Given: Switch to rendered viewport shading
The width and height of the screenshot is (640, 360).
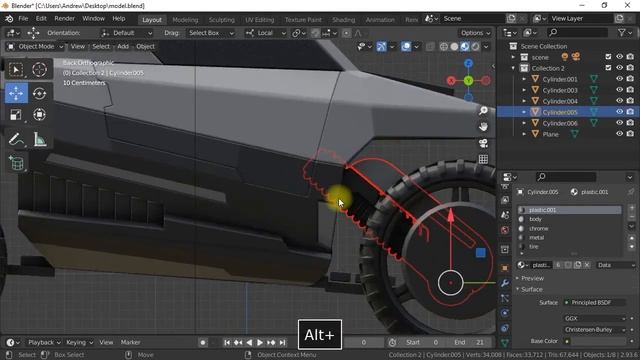Looking at the screenshot, I should tap(476, 47).
